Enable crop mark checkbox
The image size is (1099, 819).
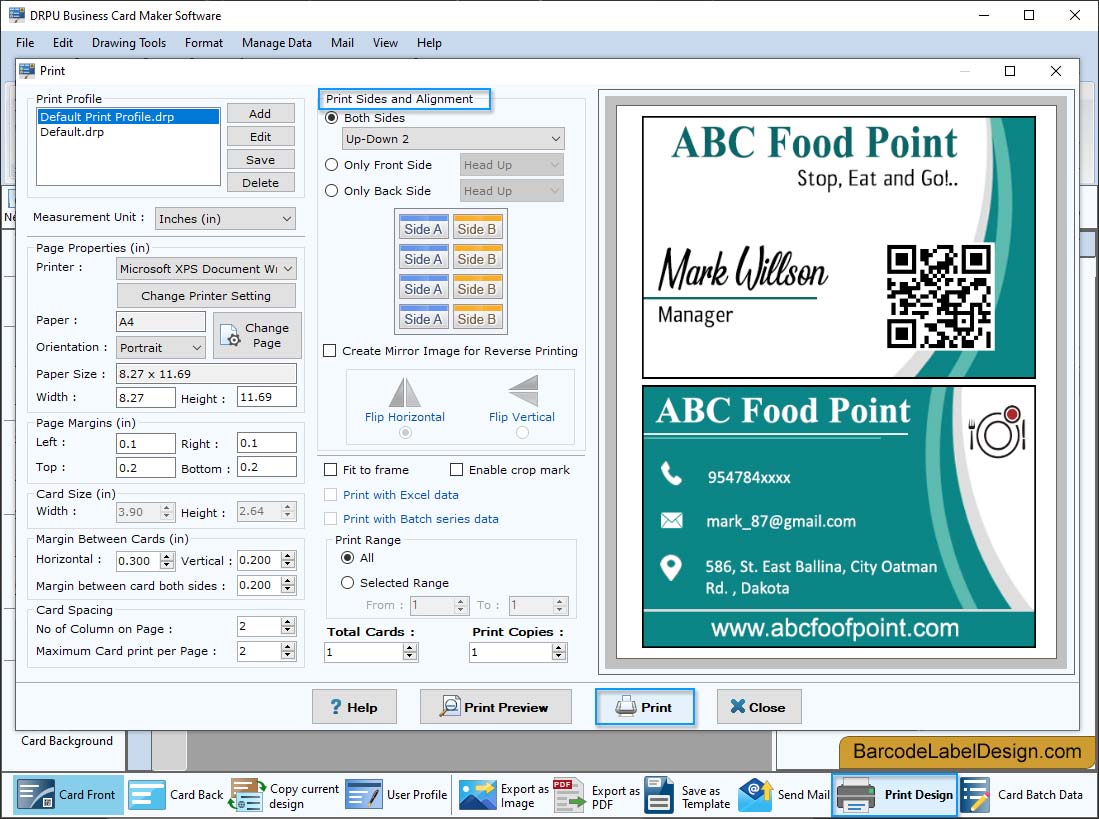456,469
